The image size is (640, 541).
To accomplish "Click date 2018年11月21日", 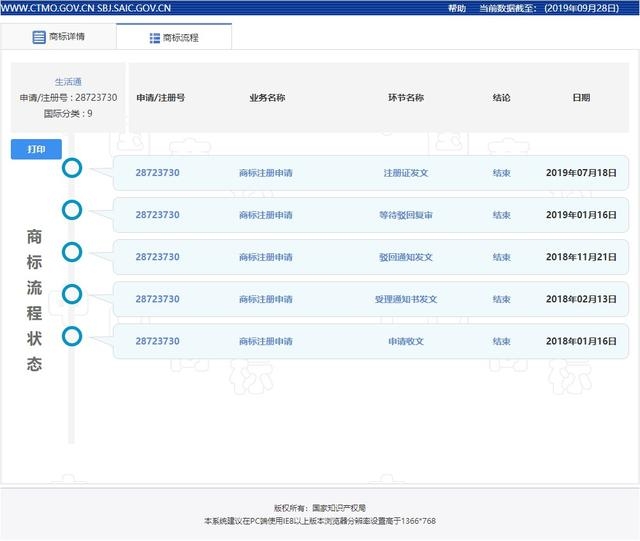I will click(x=581, y=257).
